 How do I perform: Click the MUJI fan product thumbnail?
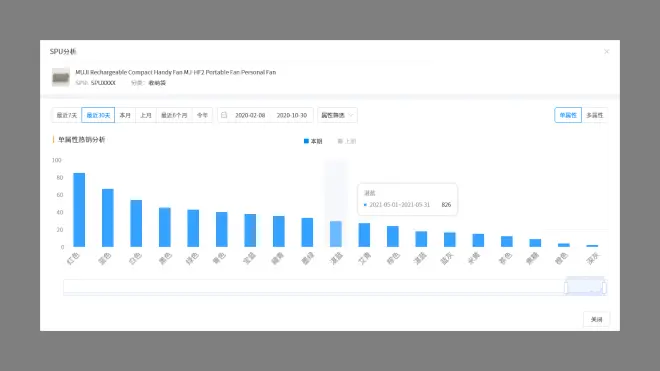61,77
